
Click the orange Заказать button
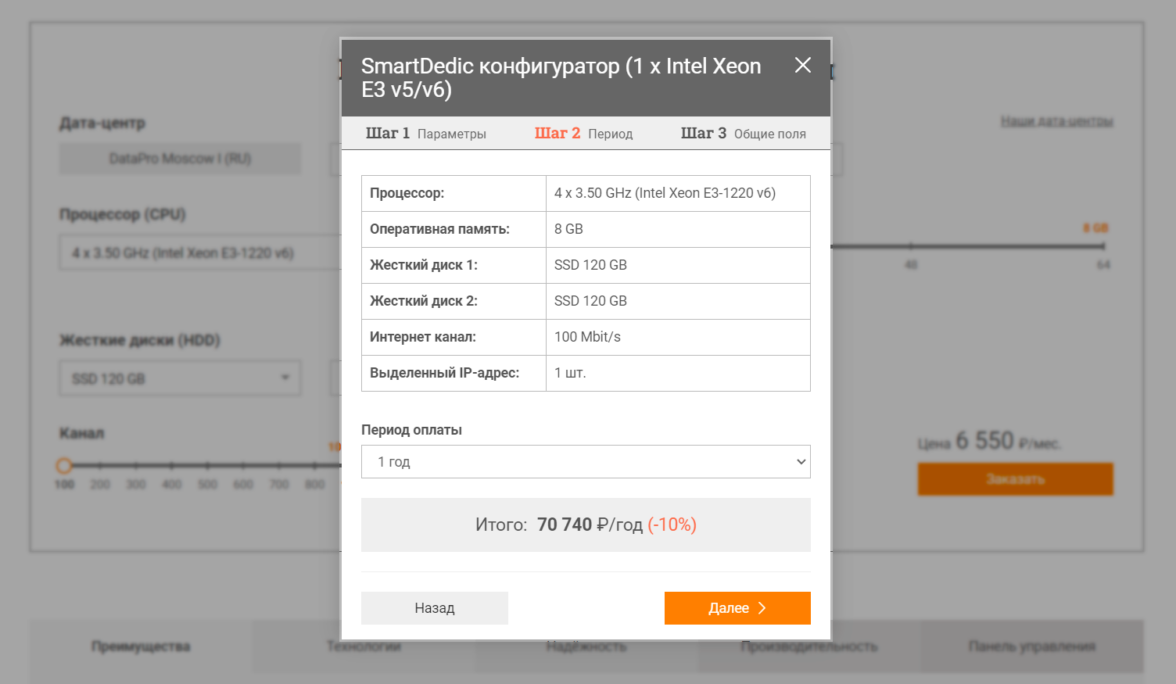(1015, 479)
